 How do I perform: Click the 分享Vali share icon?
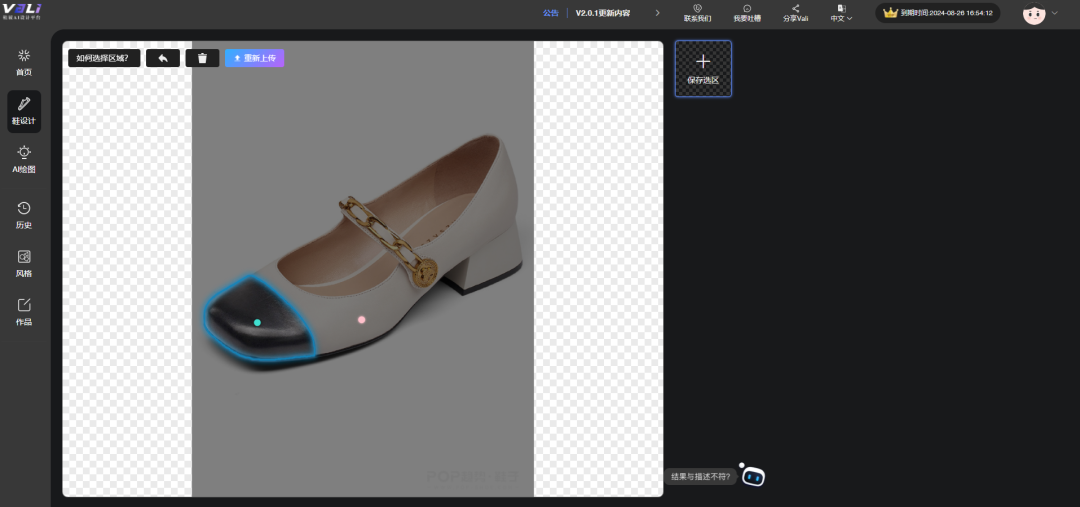point(795,12)
